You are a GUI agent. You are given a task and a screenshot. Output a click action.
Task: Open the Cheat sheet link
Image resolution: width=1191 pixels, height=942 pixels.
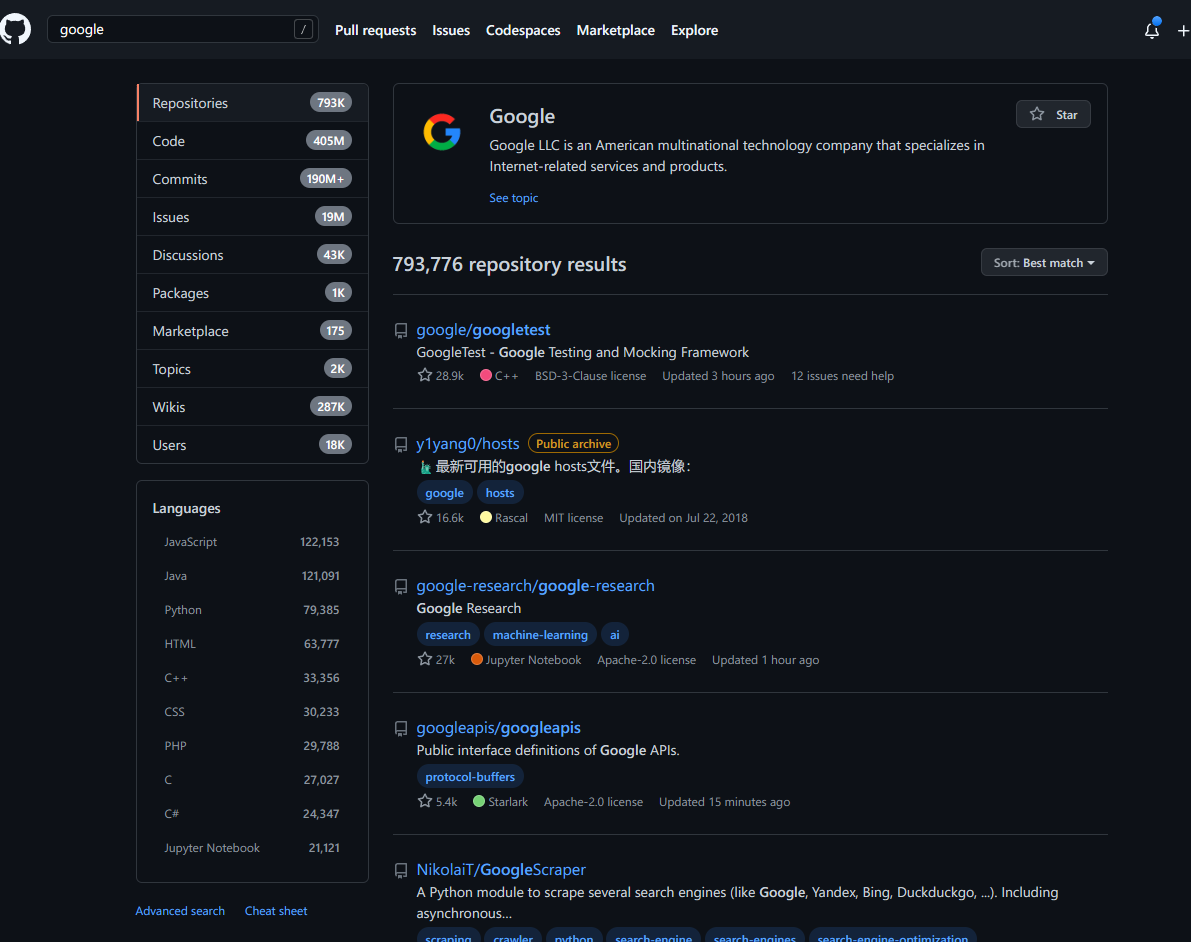click(276, 911)
